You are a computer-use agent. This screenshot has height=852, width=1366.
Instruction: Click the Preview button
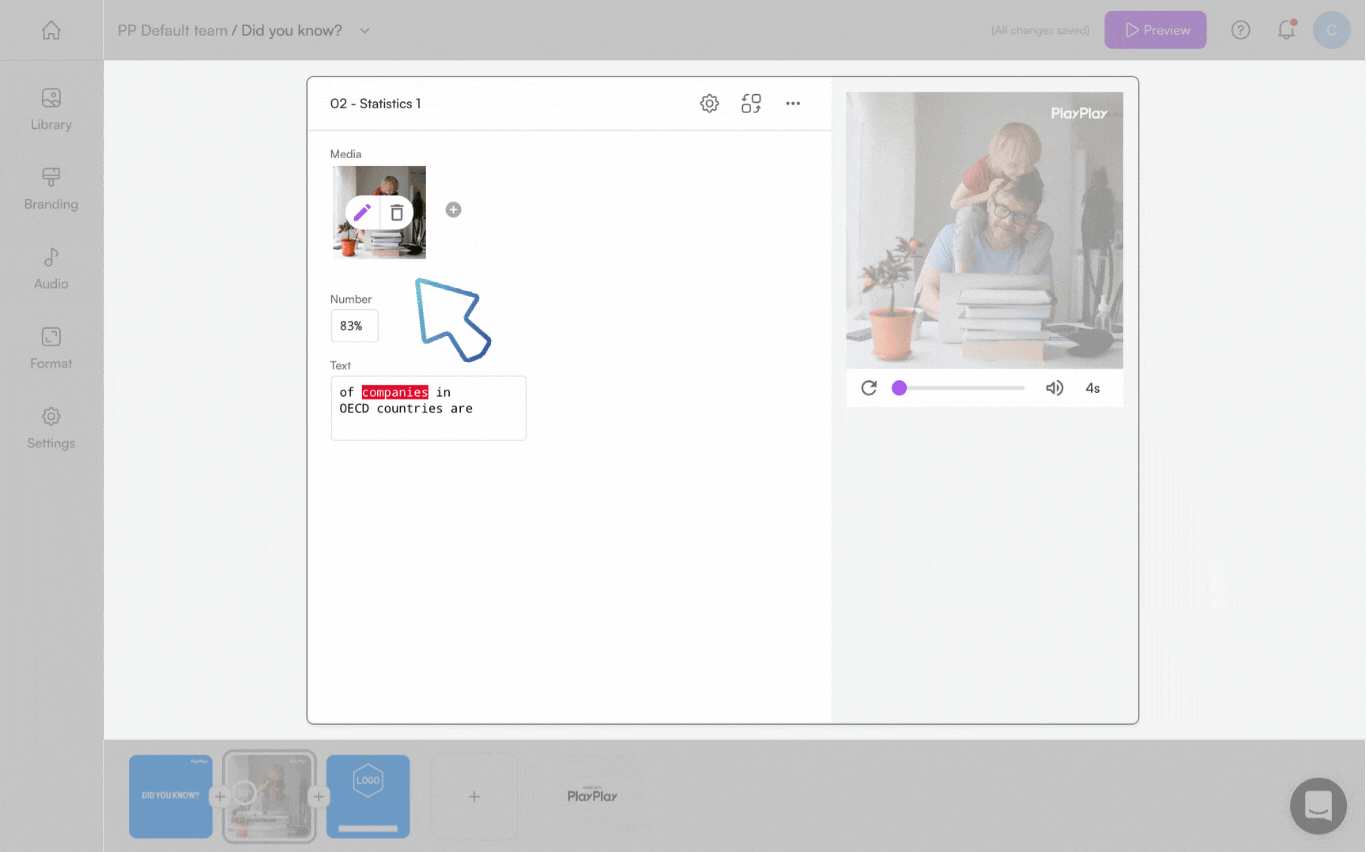click(x=1155, y=30)
